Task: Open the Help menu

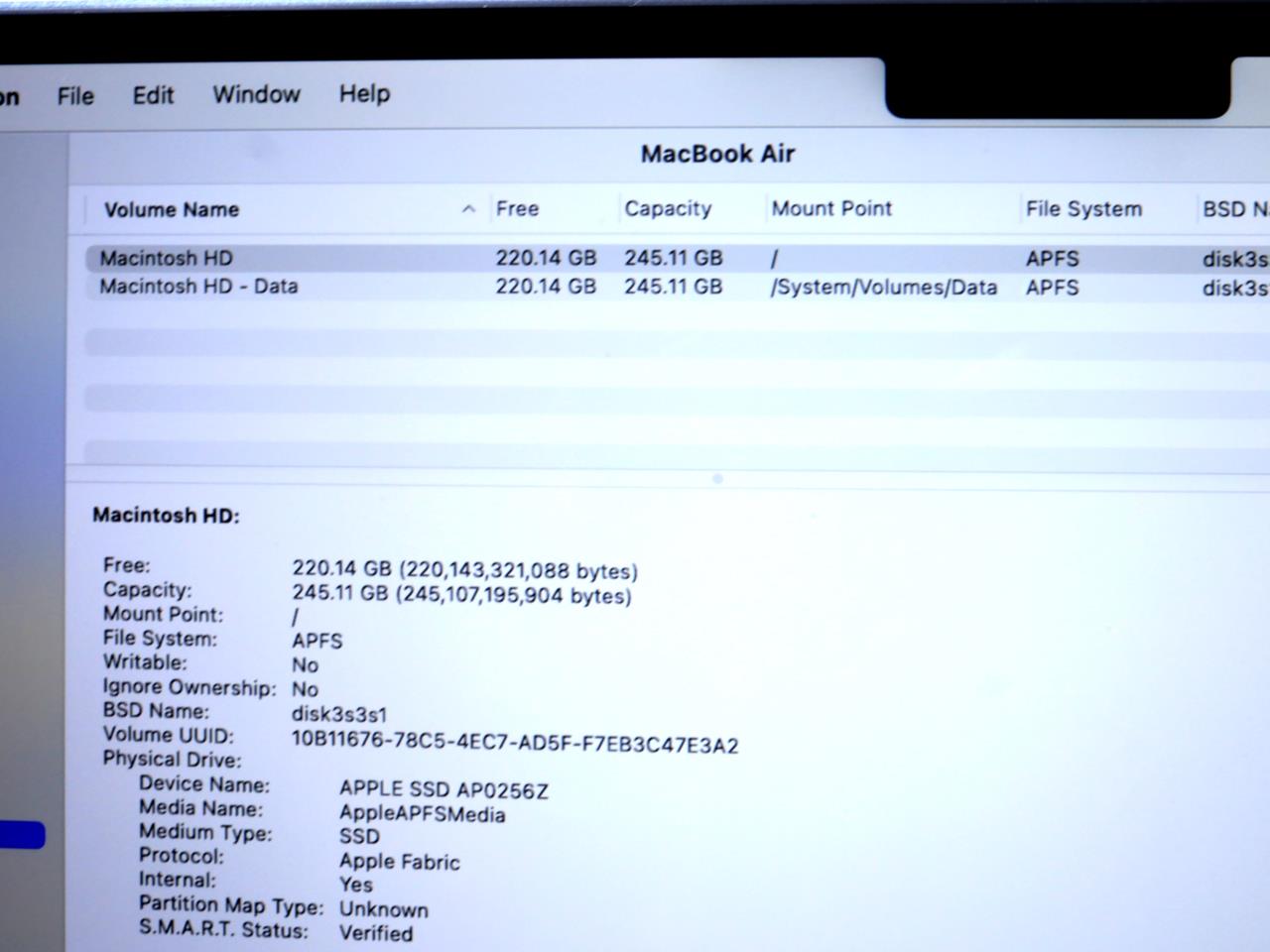Action: [x=364, y=93]
